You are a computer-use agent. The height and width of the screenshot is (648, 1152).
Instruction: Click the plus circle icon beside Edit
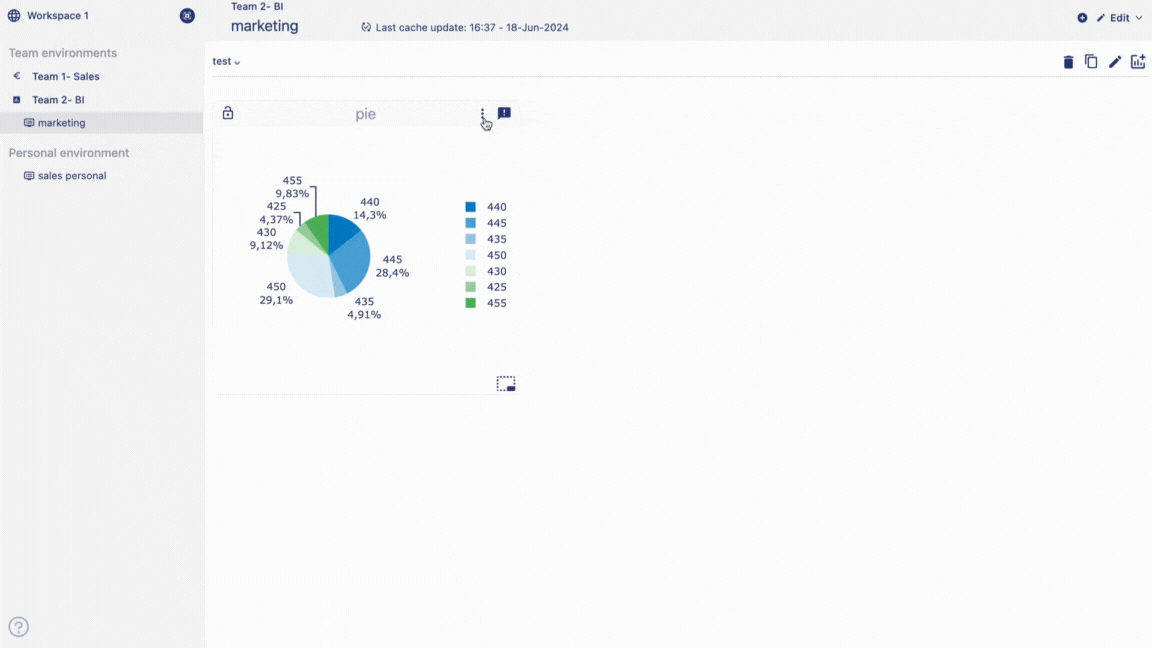coord(1082,18)
